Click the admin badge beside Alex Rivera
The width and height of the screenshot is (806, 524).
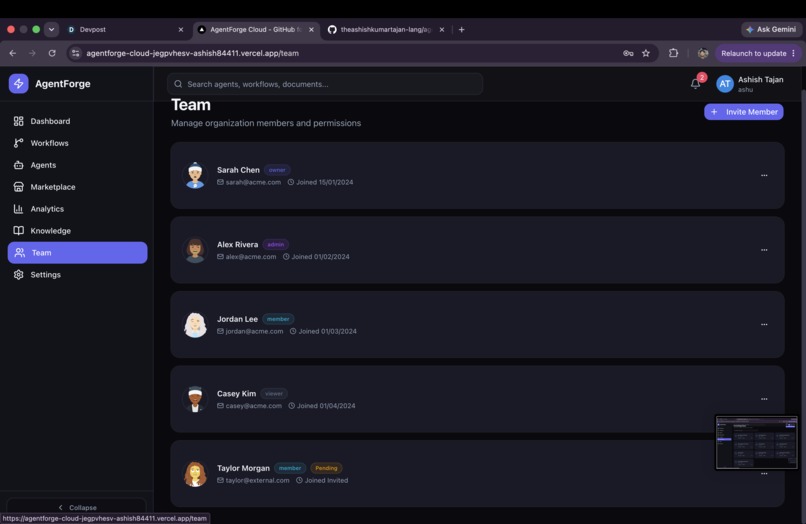coord(276,244)
